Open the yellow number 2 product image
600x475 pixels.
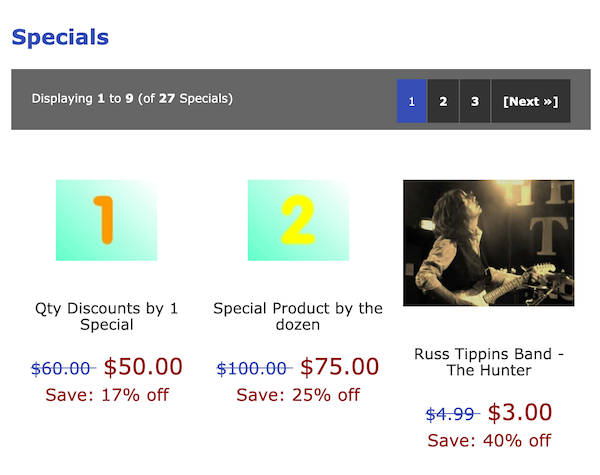[x=298, y=220]
